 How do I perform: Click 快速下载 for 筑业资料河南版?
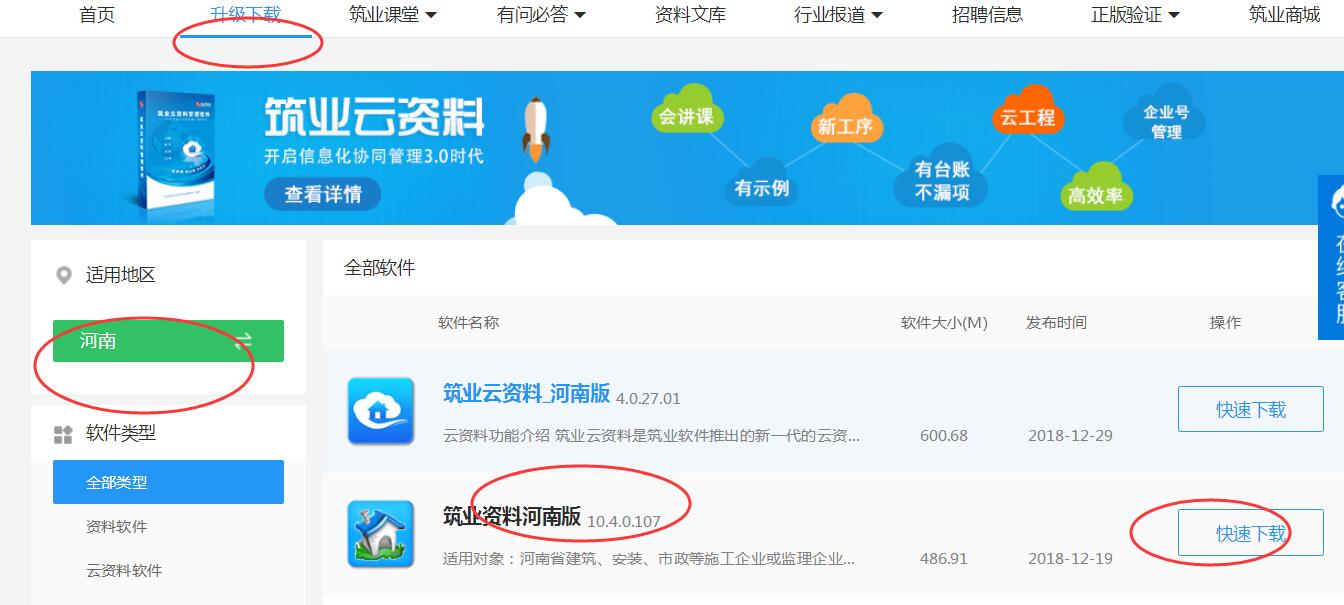coord(1250,534)
